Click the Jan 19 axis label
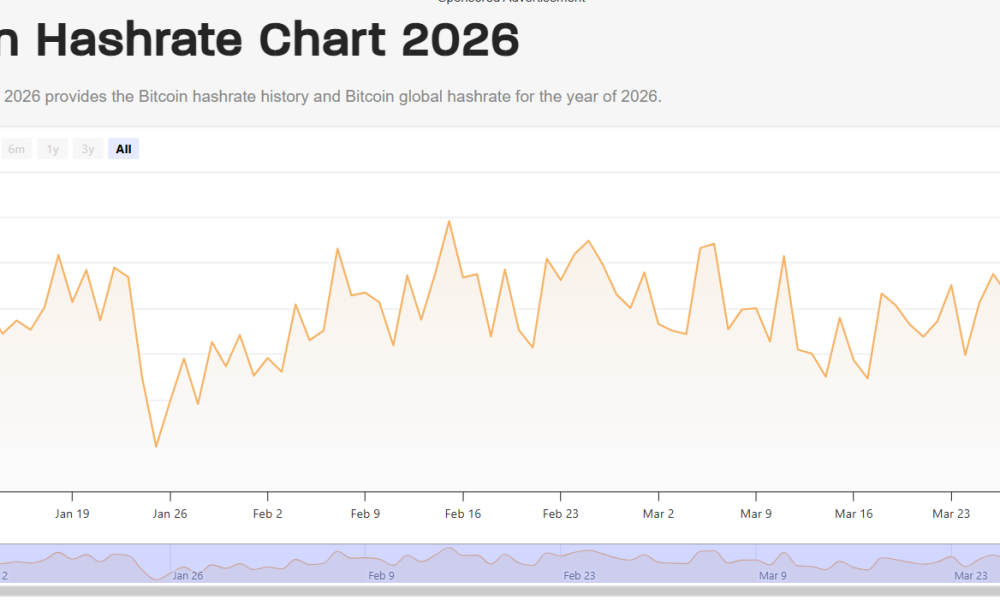The width and height of the screenshot is (1000, 600). click(71, 513)
